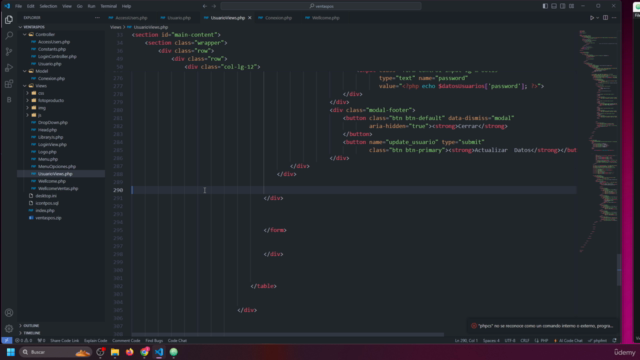This screenshot has width=640, height=360.
Task: Open the Extensions view
Action: (9, 84)
